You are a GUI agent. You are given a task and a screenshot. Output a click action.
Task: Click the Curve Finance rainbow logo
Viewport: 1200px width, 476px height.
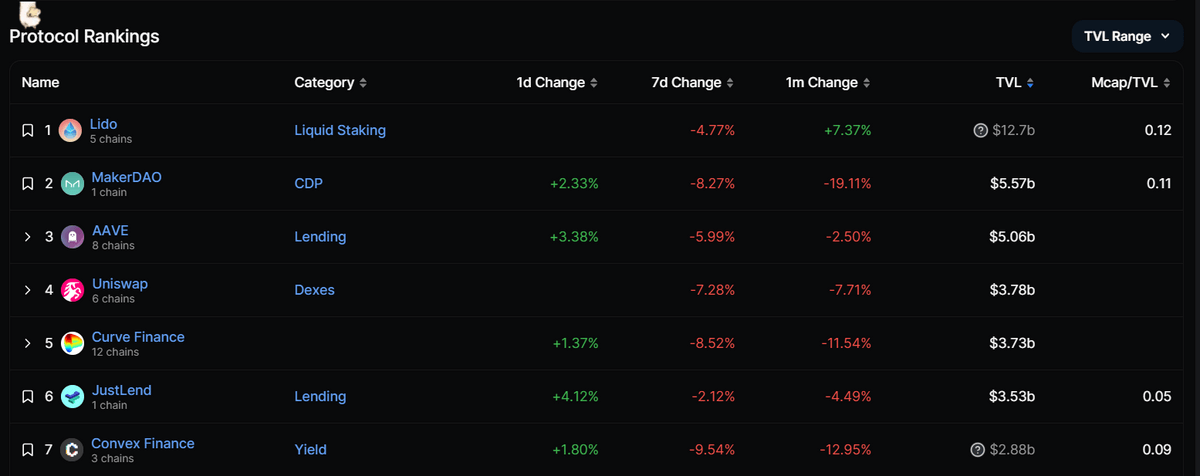[72, 344]
